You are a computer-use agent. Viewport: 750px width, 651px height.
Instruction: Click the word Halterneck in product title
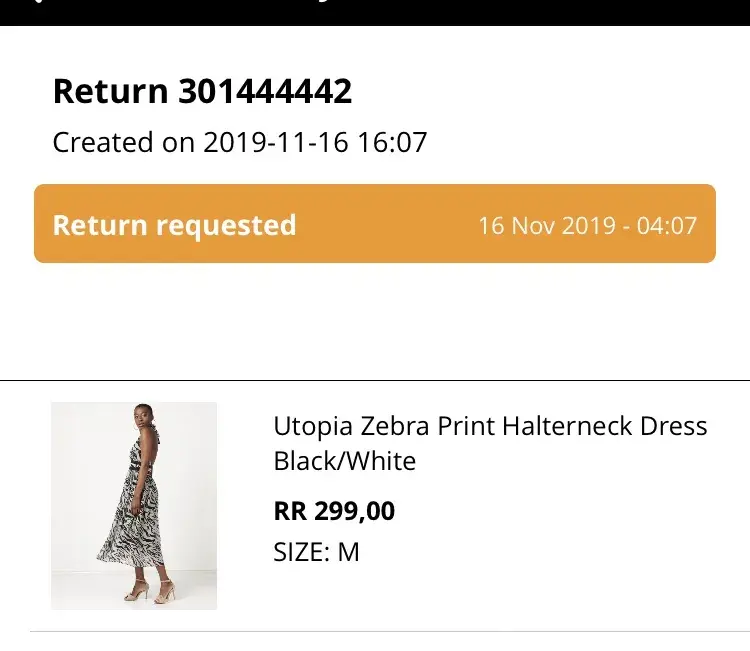coord(567,427)
